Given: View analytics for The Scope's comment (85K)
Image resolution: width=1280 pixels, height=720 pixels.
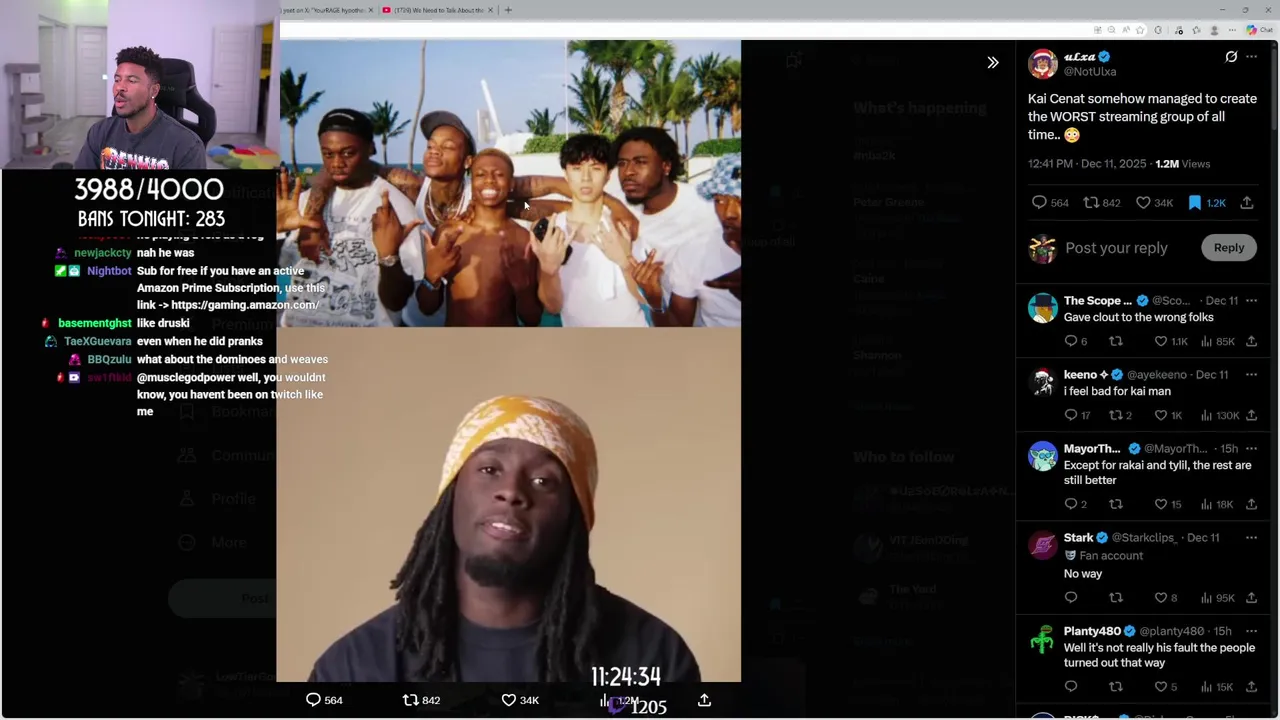Looking at the screenshot, I should [1217, 342].
